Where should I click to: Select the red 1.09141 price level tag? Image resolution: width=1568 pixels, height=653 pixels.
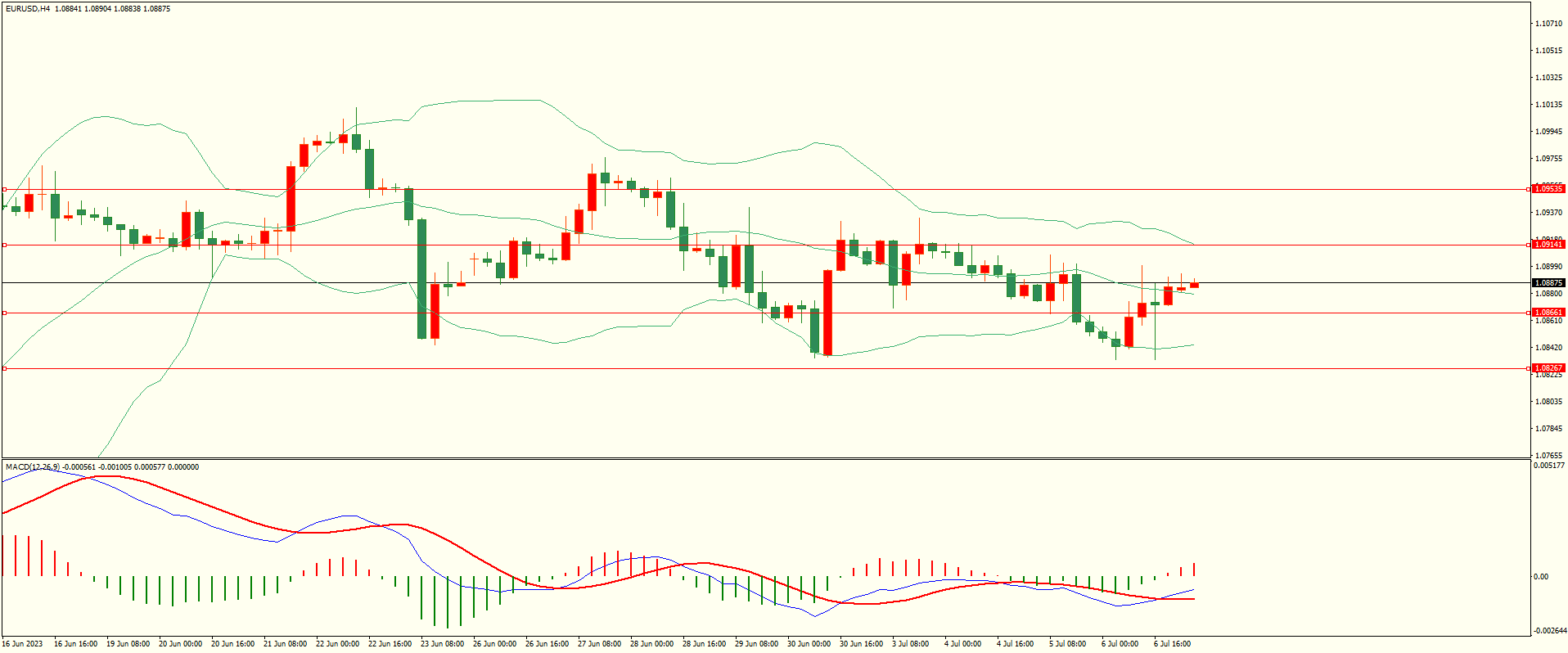coord(1548,245)
